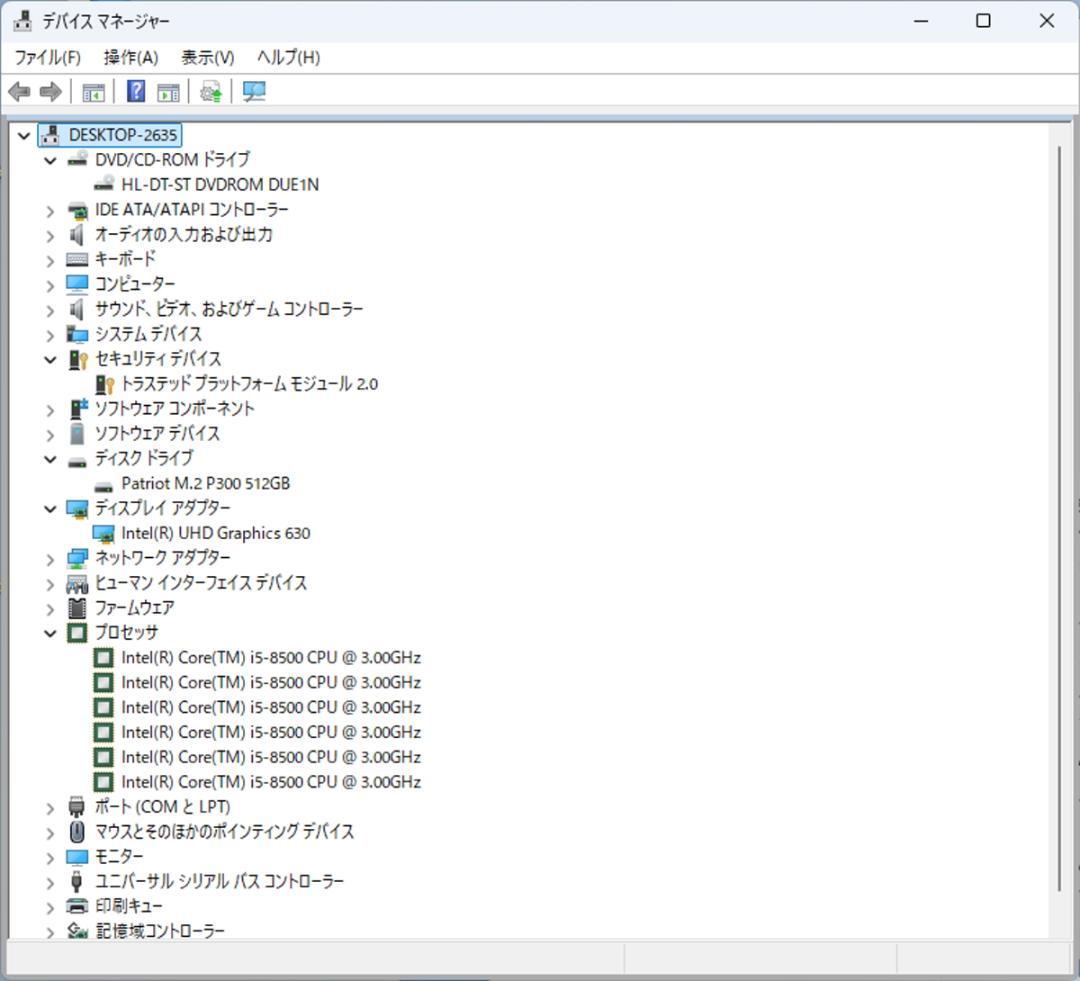Expand the ネットワーク アダプター category
1080x981 pixels.
pyautogui.click(x=49, y=558)
